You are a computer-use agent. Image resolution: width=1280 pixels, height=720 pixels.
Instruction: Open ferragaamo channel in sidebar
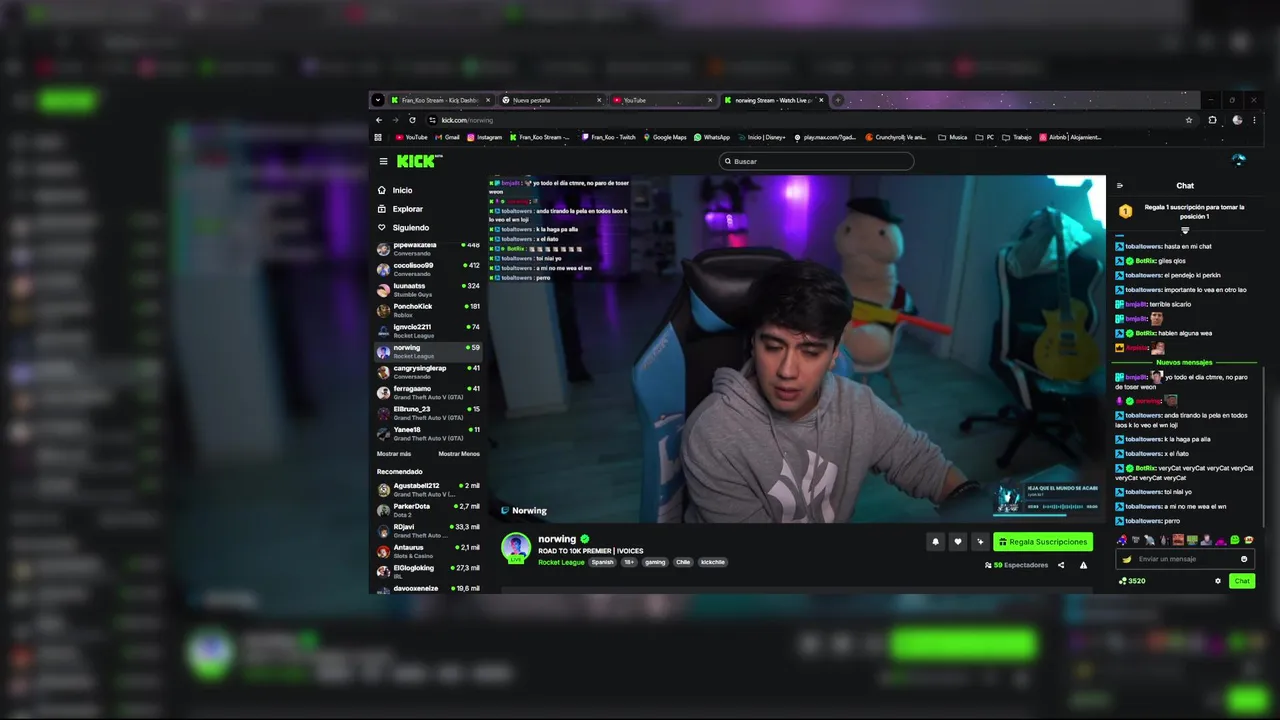pyautogui.click(x=428, y=393)
